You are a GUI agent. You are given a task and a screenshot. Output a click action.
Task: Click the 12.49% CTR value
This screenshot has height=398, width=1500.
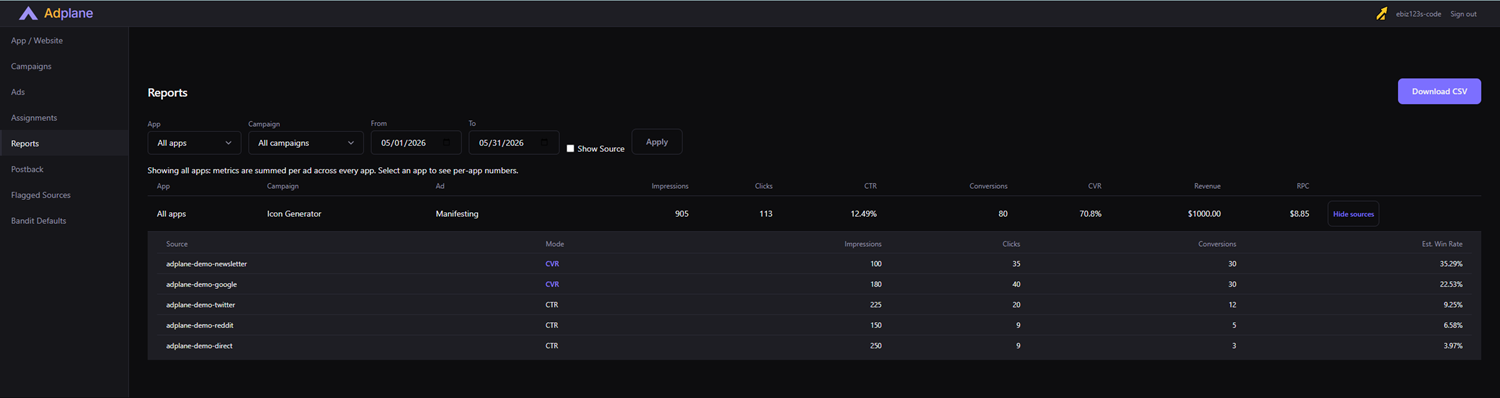pyautogui.click(x=864, y=214)
